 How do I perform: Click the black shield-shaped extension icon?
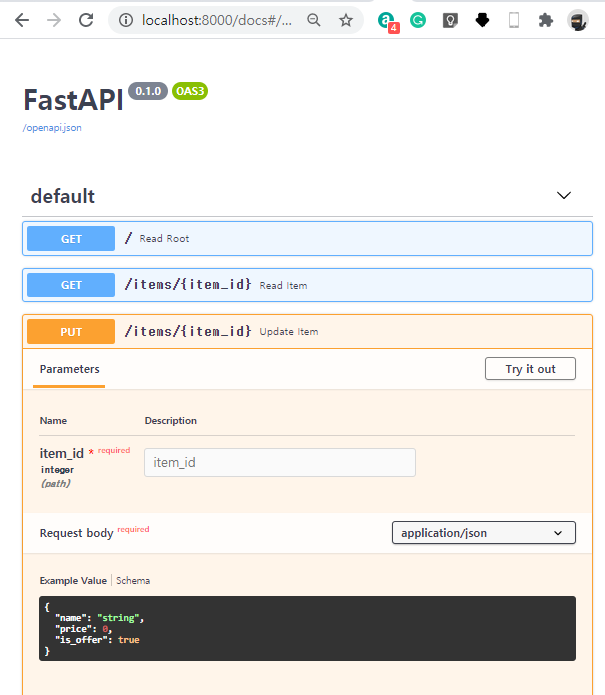482,20
